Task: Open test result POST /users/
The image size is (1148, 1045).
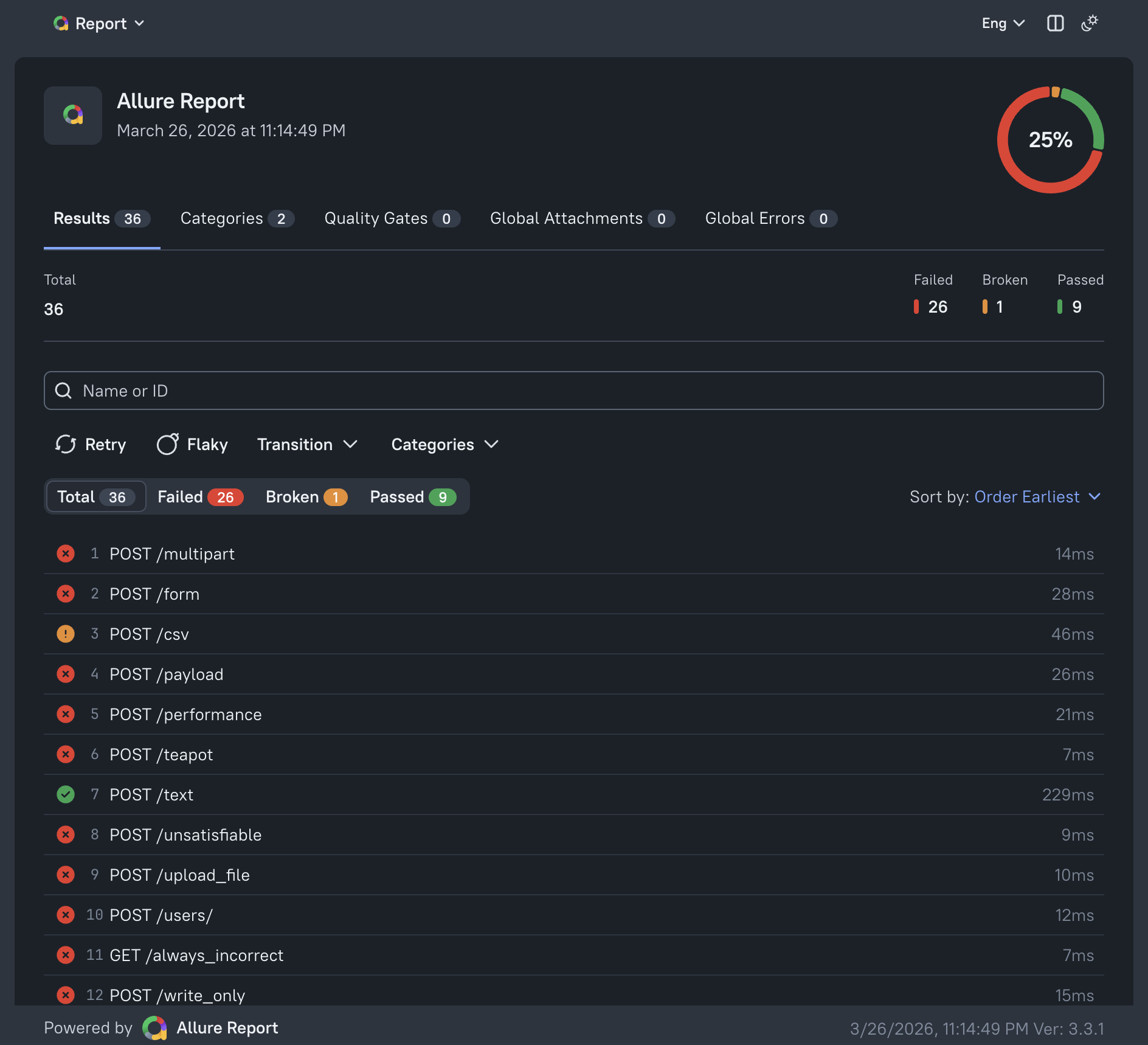Action: pos(574,915)
